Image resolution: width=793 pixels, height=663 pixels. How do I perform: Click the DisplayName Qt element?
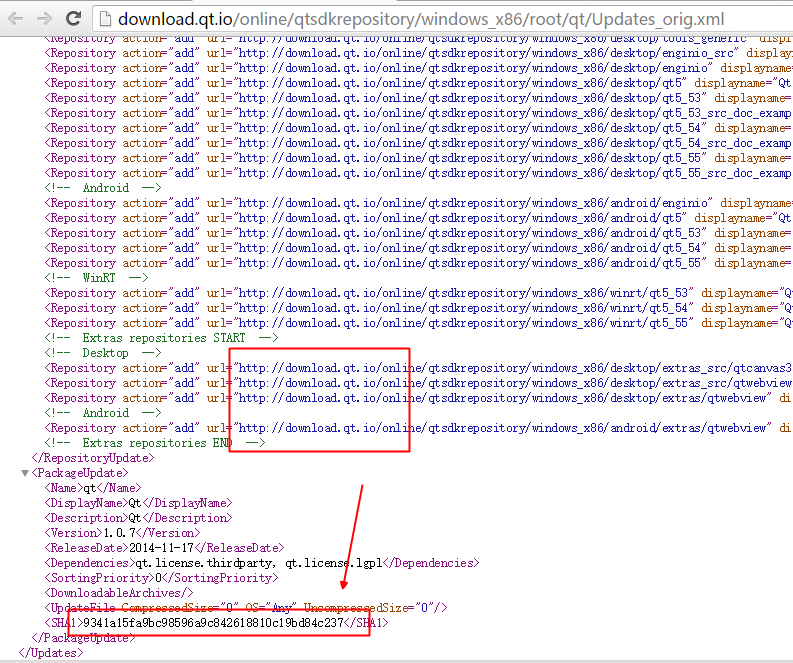pos(137,503)
